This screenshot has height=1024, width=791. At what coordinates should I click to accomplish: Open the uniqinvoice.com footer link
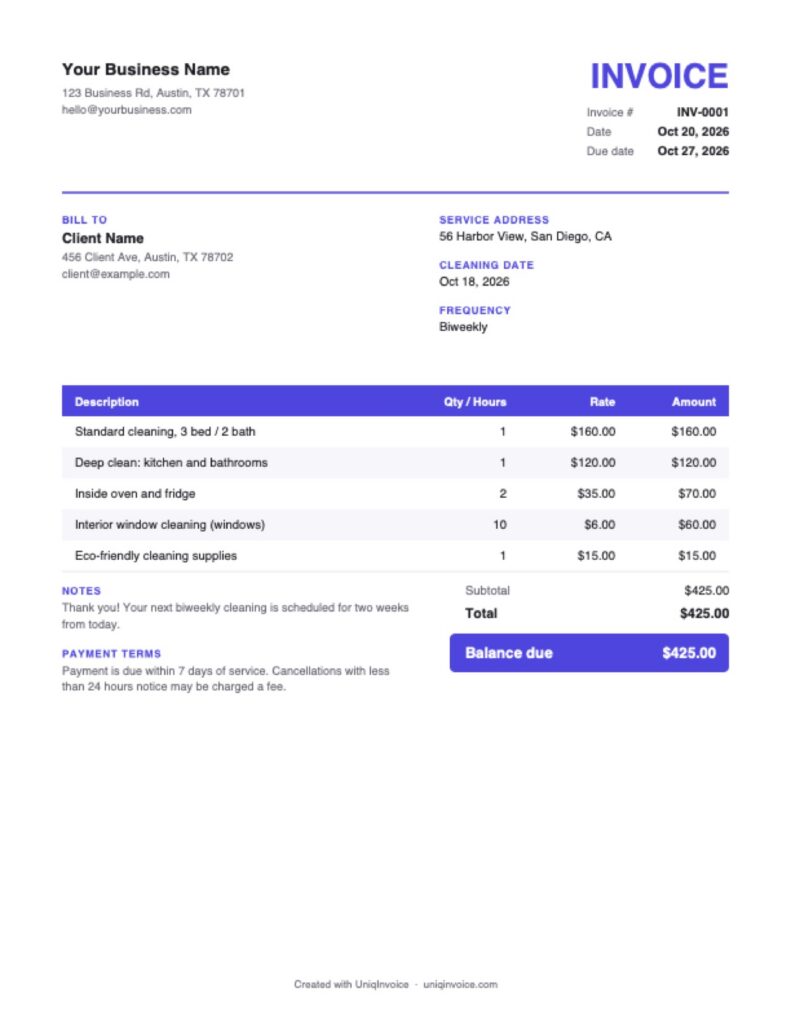click(x=460, y=984)
